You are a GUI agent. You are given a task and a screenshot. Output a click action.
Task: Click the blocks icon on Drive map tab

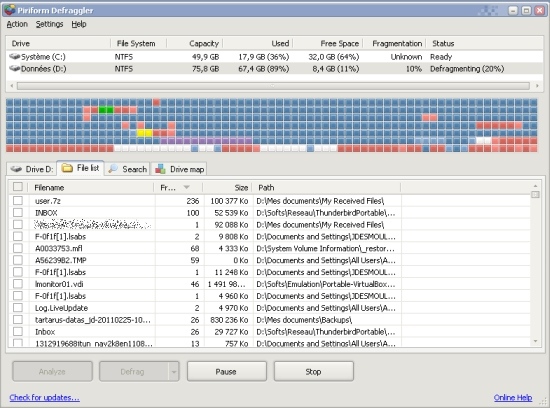[160, 169]
